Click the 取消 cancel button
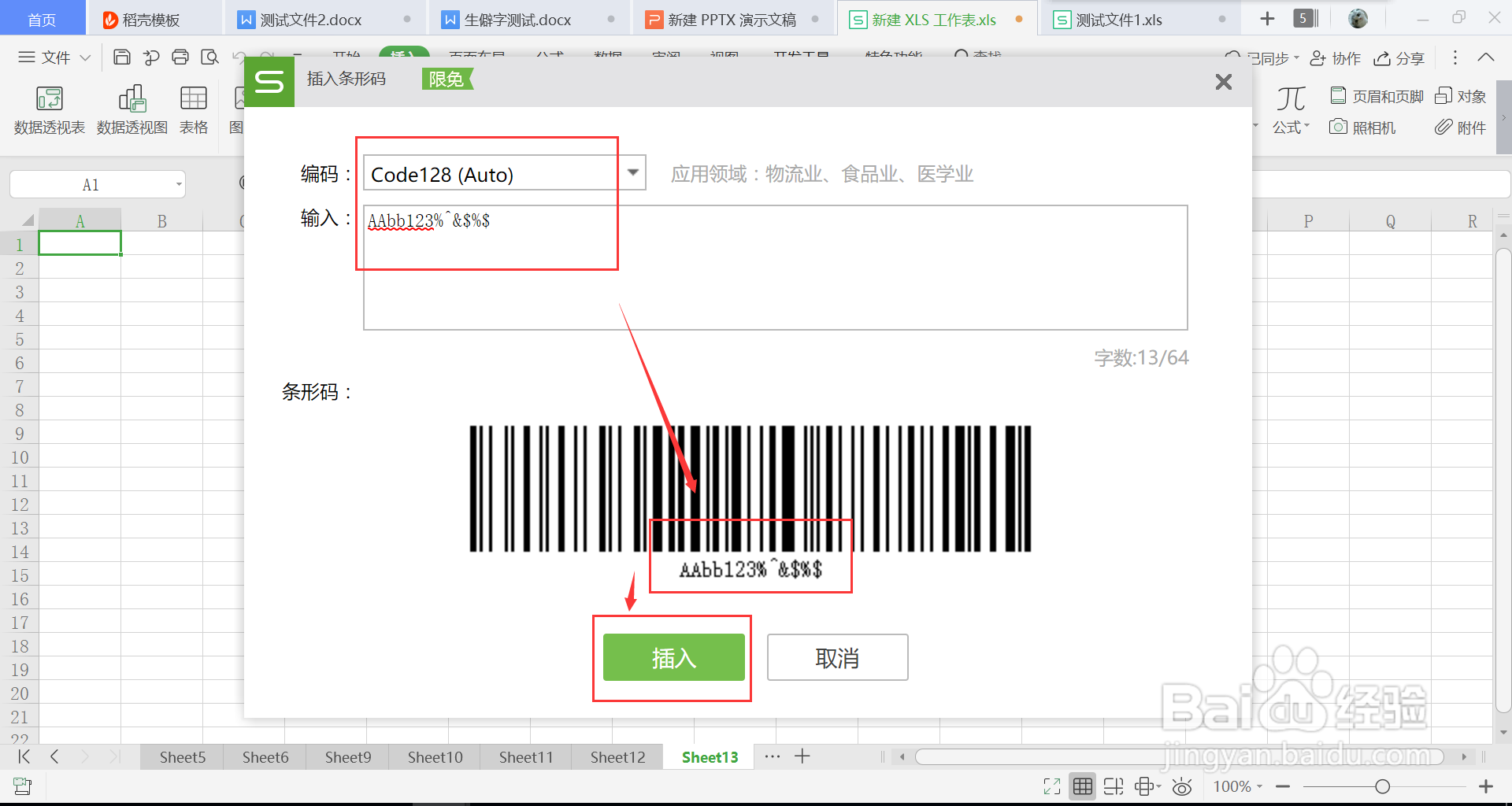This screenshot has height=806, width=1512. coord(837,657)
